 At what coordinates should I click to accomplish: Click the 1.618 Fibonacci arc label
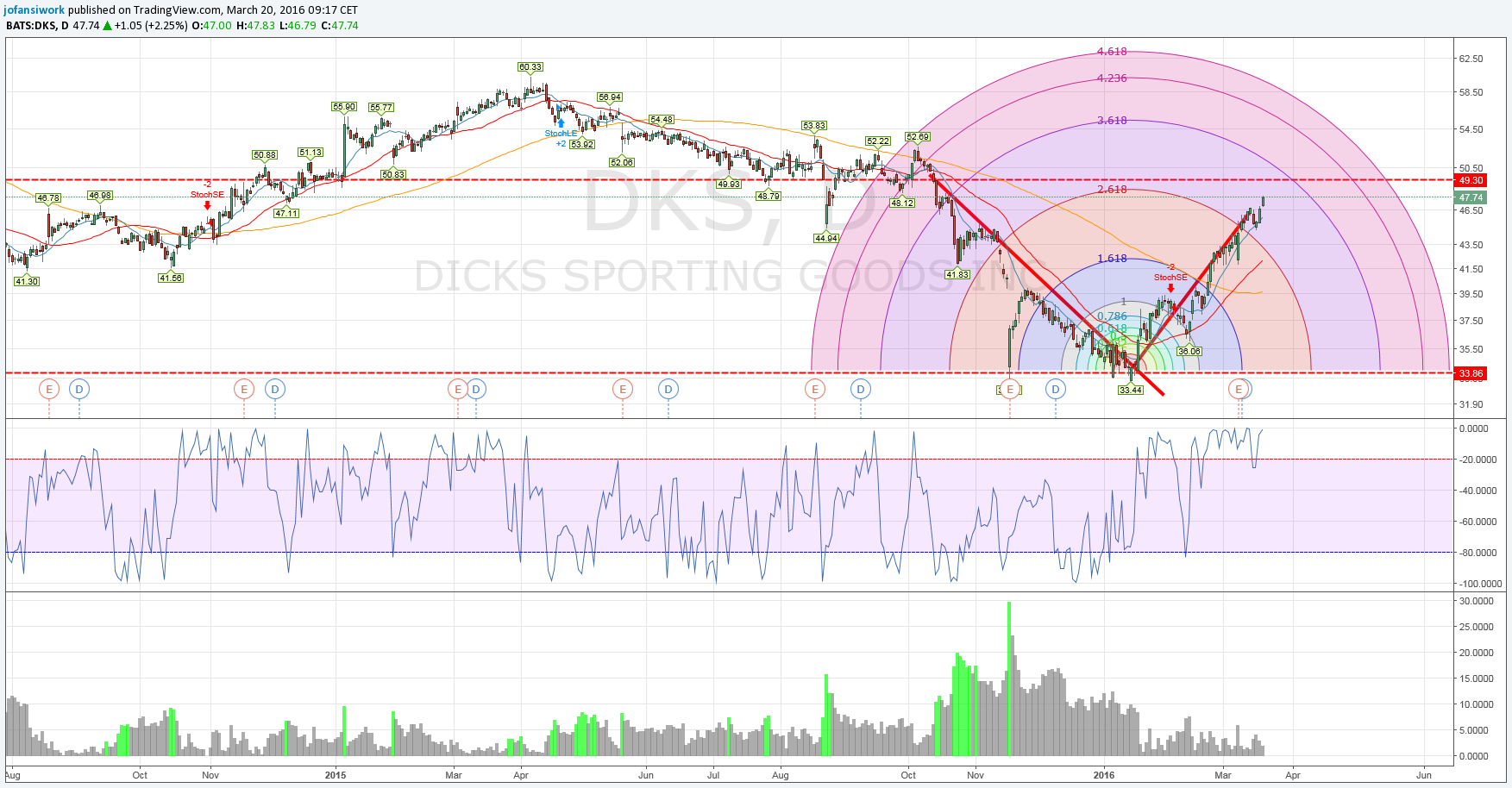pyautogui.click(x=1112, y=258)
